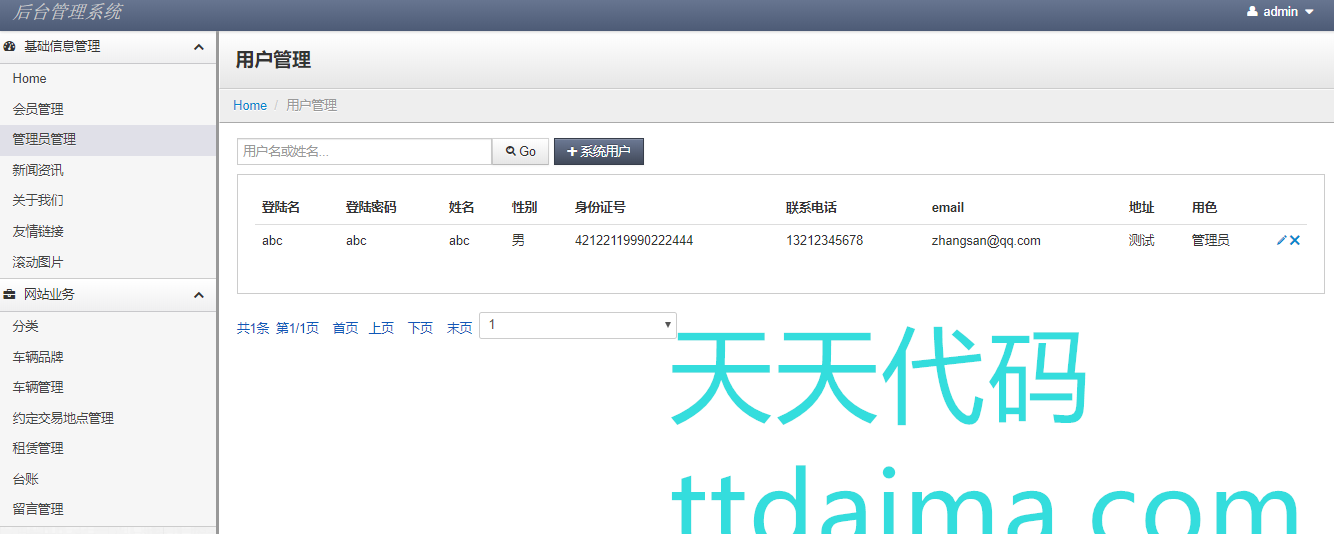Viewport: 1334px width, 534px height.
Task: Jump to last page via 末页 link
Action: pos(459,328)
